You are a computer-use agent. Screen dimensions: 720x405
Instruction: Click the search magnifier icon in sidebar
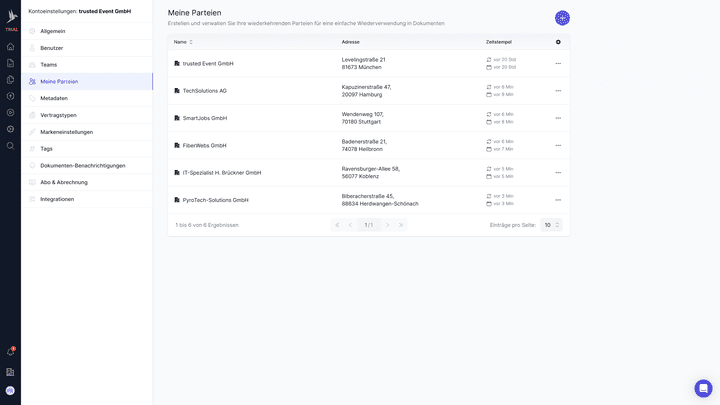(x=10, y=145)
